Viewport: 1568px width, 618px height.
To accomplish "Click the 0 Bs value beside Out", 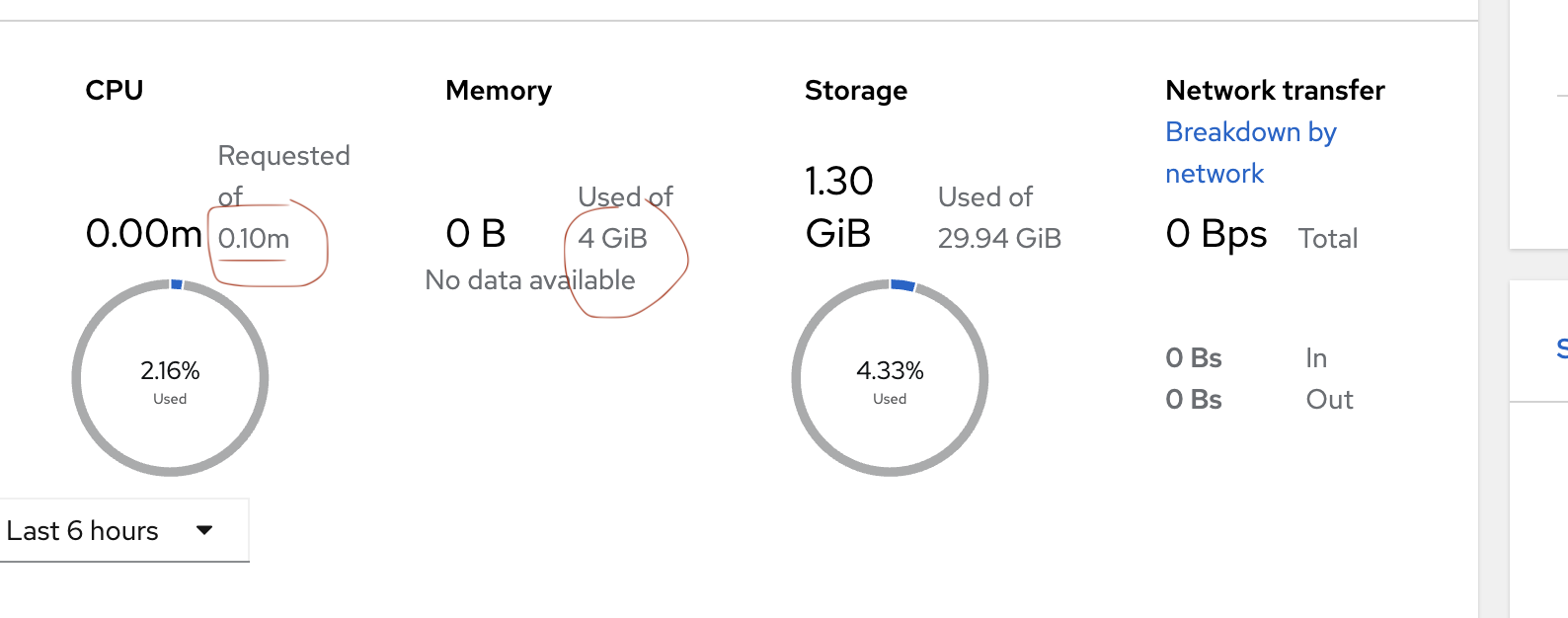I will tap(1194, 400).
